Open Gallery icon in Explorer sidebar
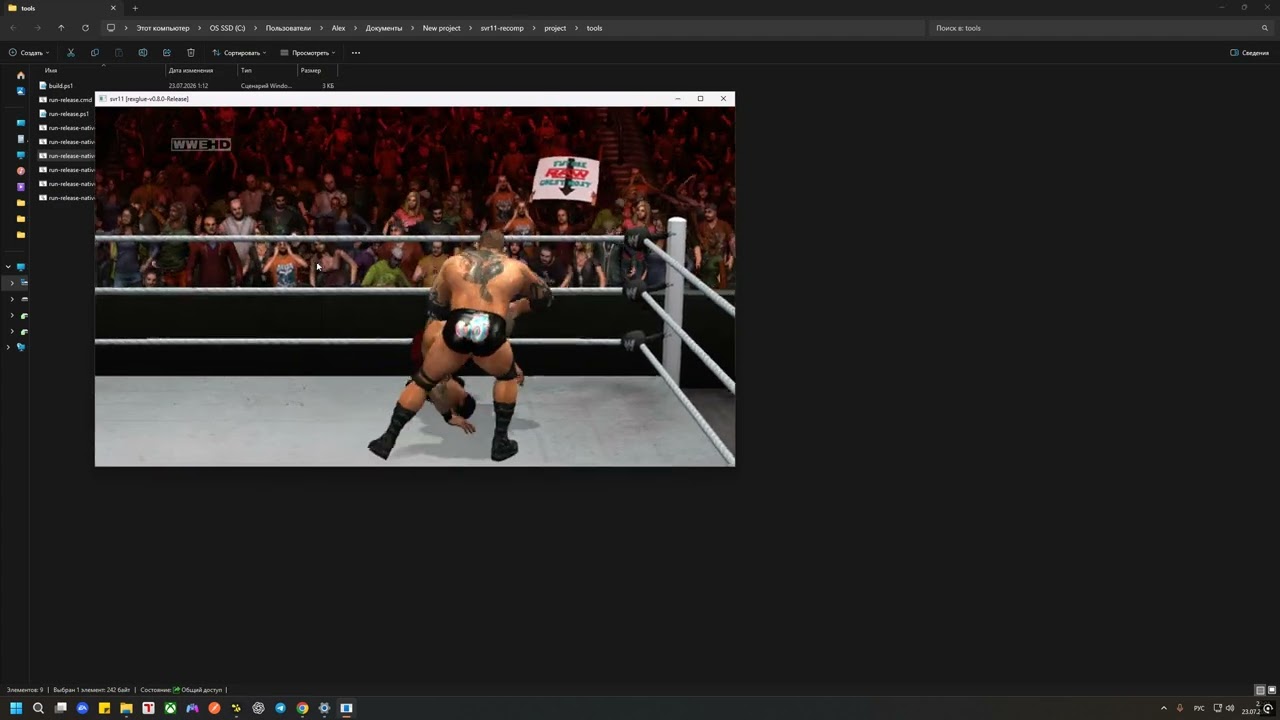The height and width of the screenshot is (720, 1280). (21, 91)
